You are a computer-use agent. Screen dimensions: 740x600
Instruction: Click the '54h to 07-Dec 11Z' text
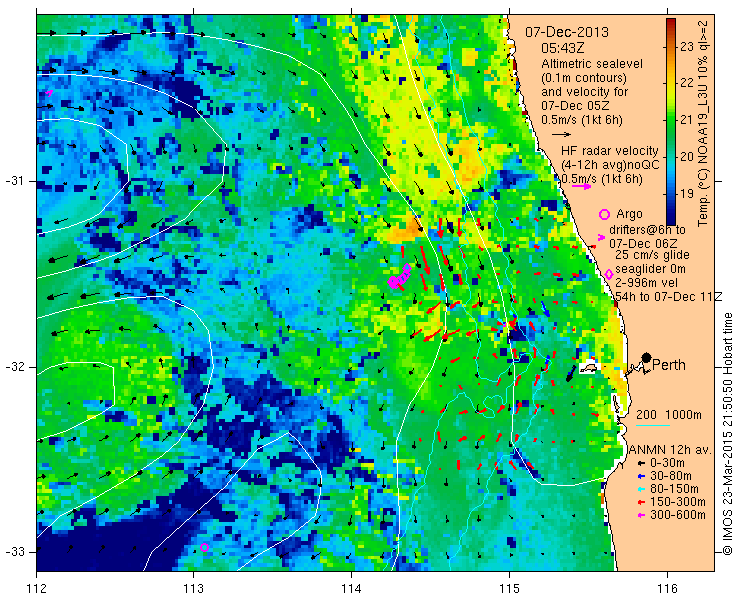(x=669, y=296)
